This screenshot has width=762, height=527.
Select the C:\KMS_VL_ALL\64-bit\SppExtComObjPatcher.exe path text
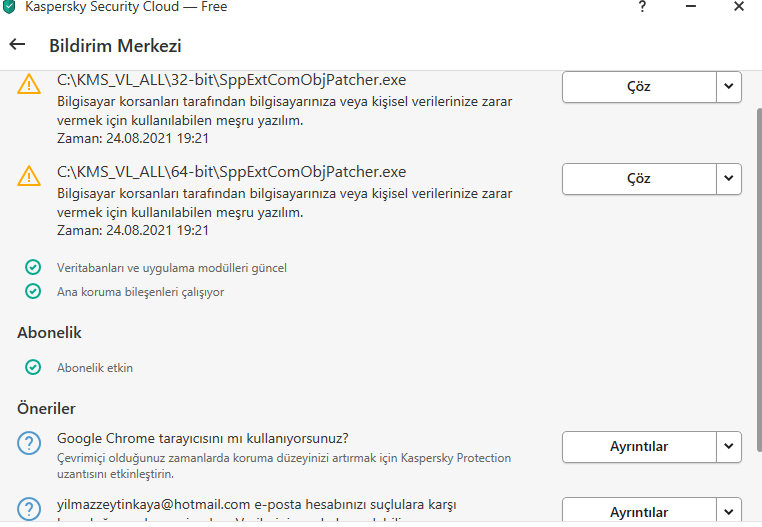point(231,172)
